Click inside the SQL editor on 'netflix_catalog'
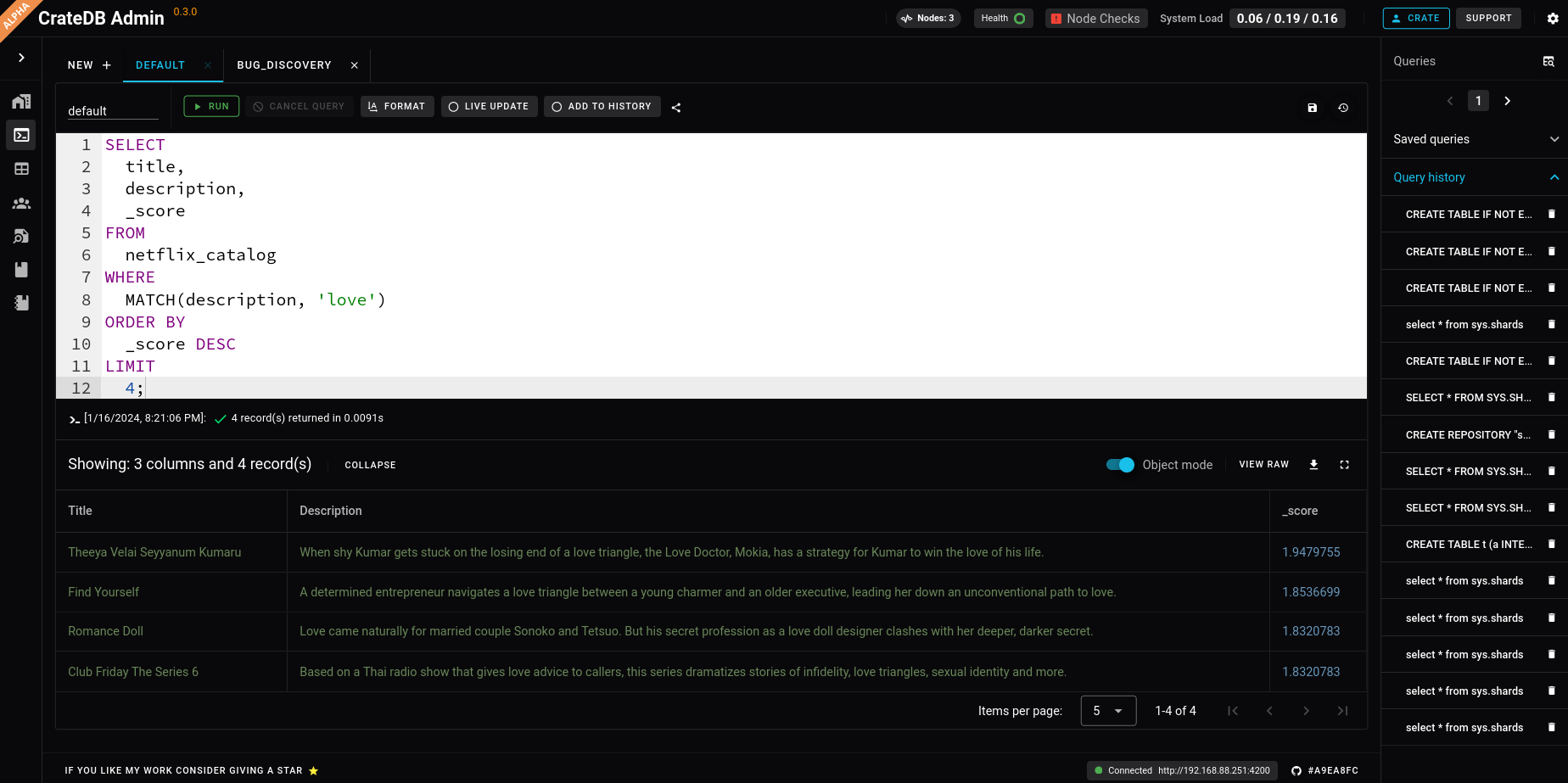The image size is (1568, 783). pyautogui.click(x=201, y=255)
